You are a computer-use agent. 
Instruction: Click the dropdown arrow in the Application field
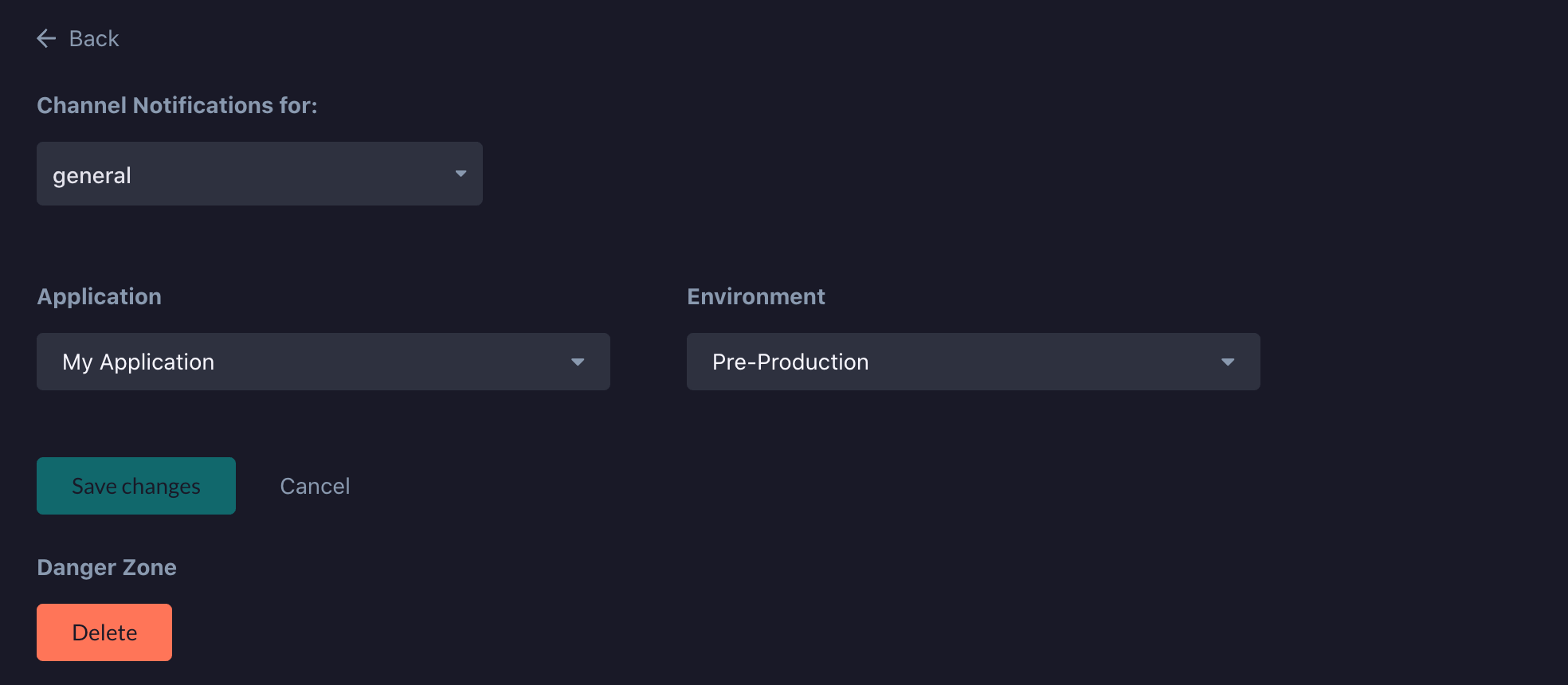coord(578,362)
